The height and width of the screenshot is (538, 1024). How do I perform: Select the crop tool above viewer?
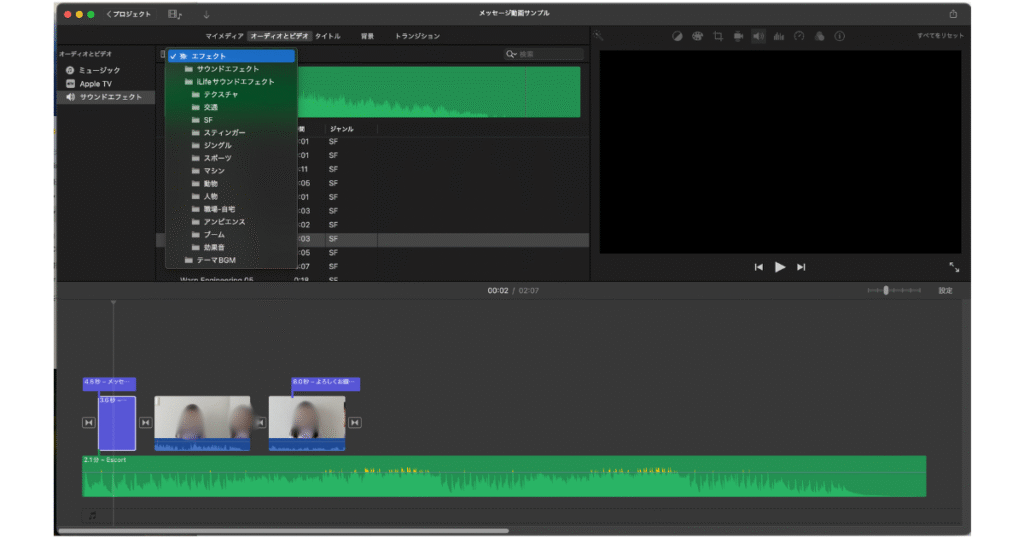(718, 36)
